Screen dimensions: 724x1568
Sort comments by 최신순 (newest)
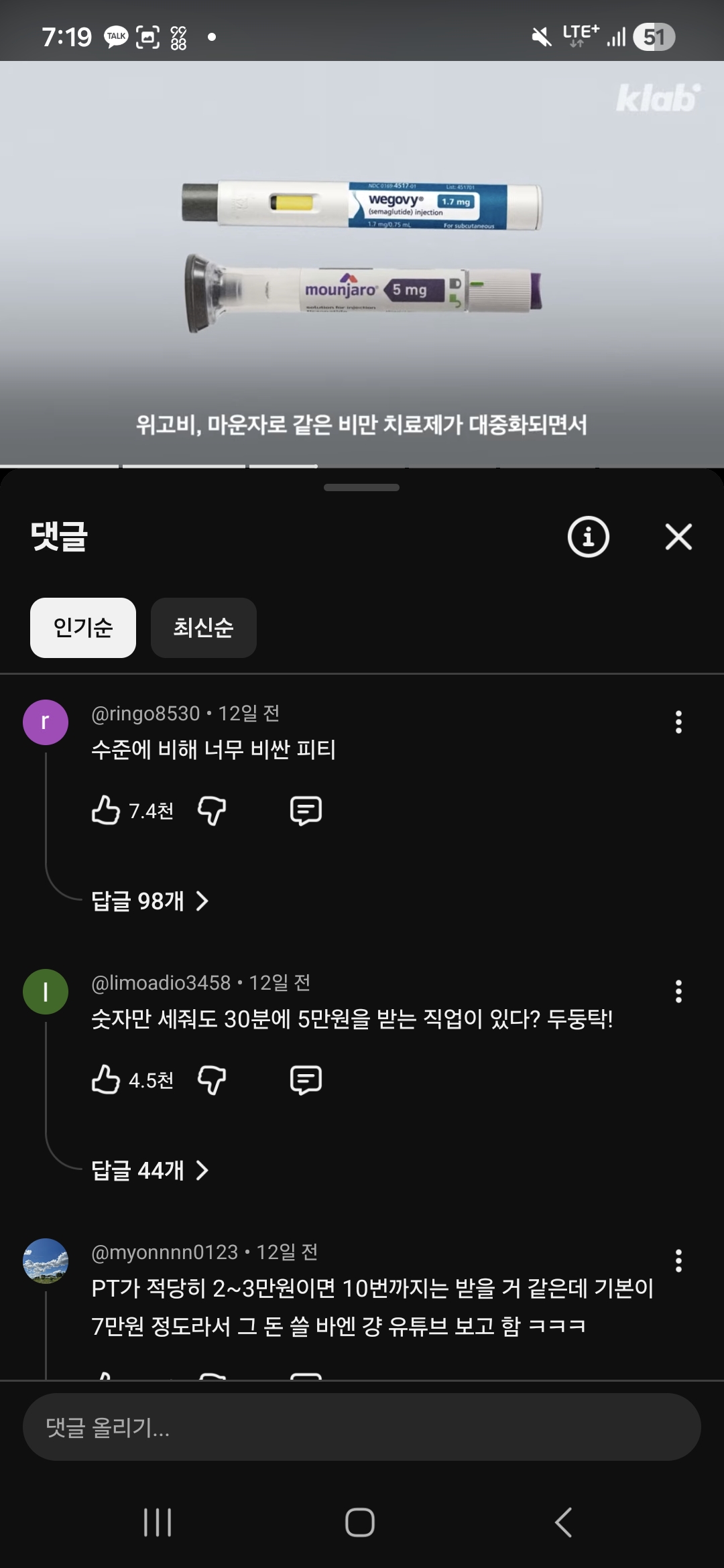tap(203, 628)
